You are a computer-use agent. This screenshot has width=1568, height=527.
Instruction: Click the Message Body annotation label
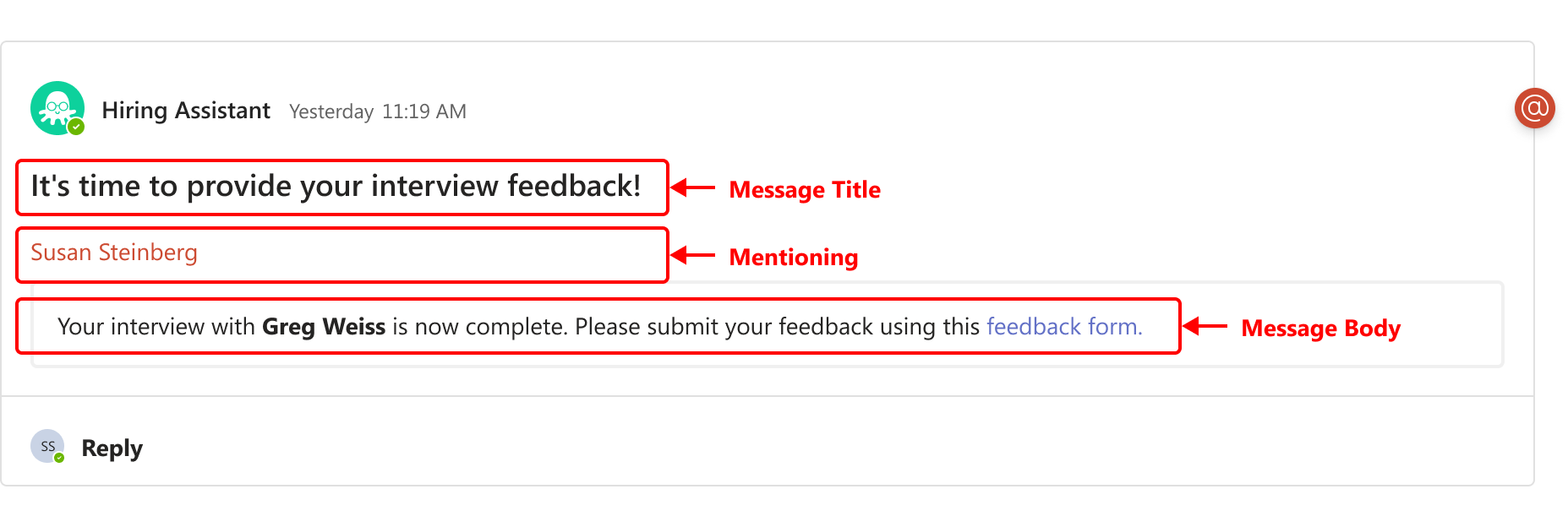pyautogui.click(x=1321, y=329)
